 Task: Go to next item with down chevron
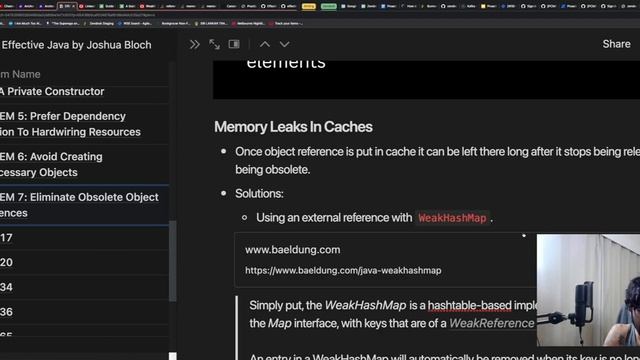pyautogui.click(x=284, y=44)
